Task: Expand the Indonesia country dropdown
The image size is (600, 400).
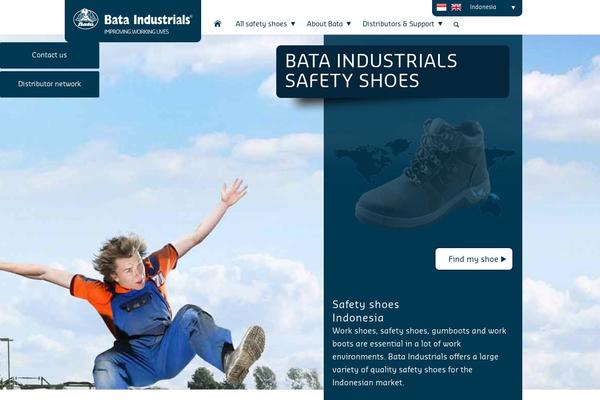Action: (493, 7)
